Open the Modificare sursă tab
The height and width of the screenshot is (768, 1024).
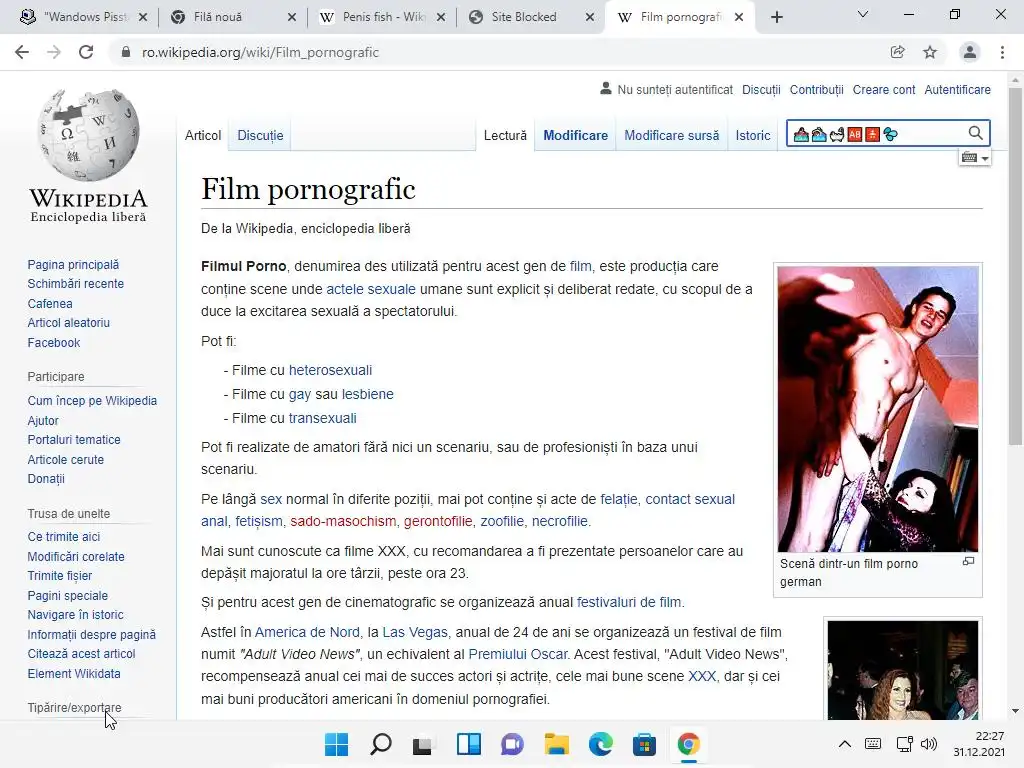pyautogui.click(x=671, y=135)
